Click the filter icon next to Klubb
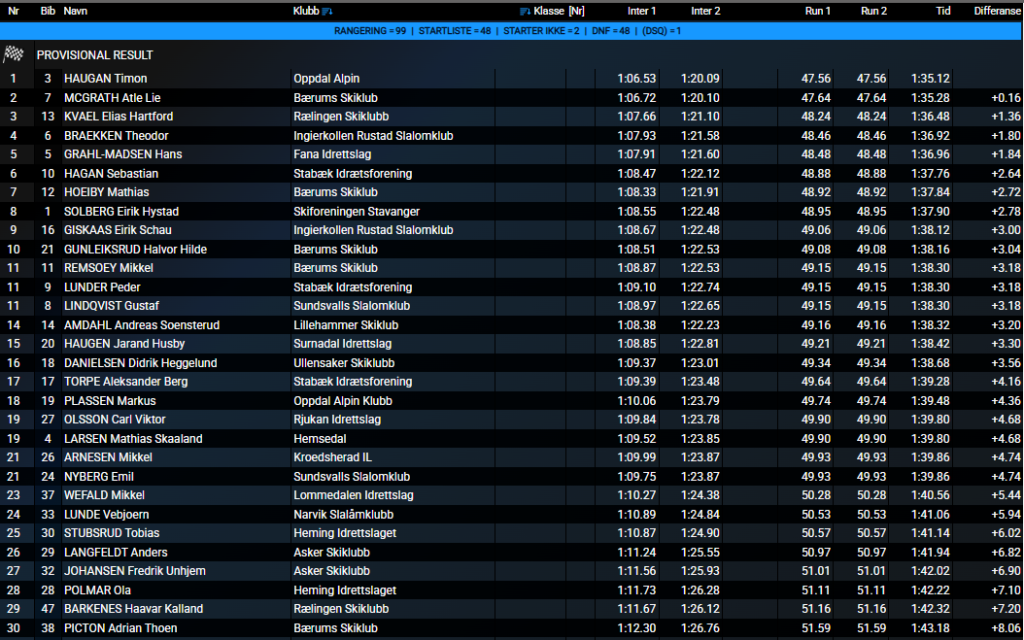 [x=328, y=12]
